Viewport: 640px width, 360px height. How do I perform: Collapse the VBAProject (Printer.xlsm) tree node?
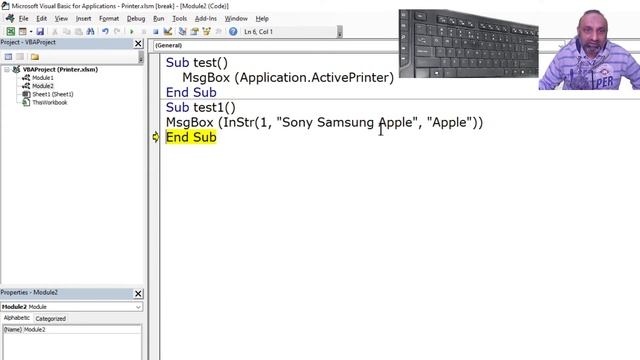pos(7,70)
